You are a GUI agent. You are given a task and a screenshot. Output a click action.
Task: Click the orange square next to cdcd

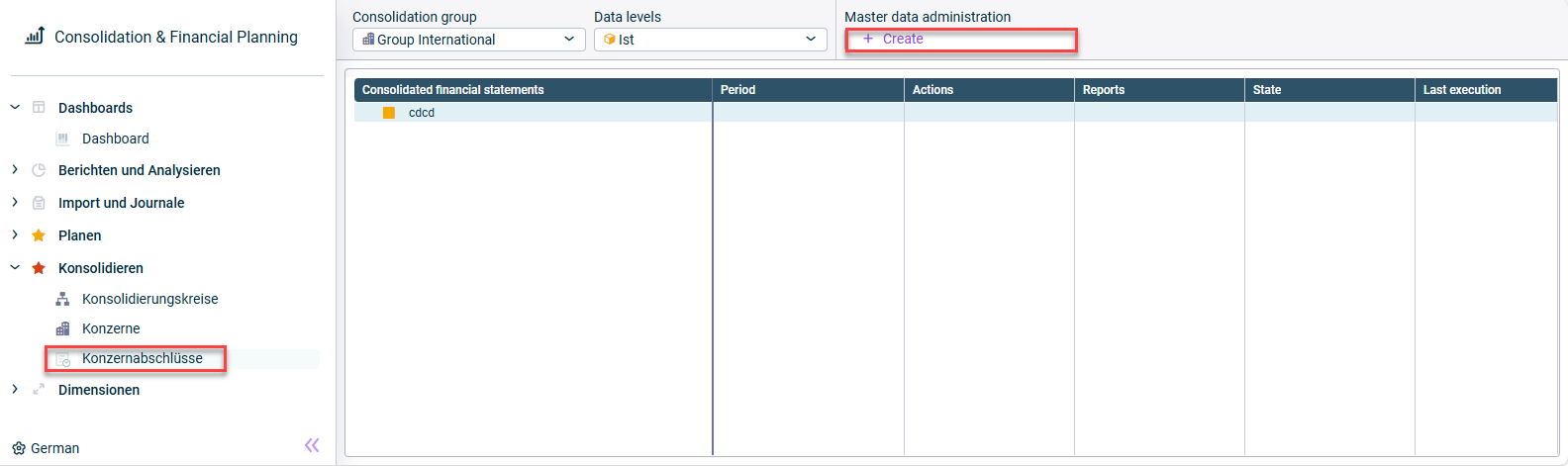[x=389, y=113]
